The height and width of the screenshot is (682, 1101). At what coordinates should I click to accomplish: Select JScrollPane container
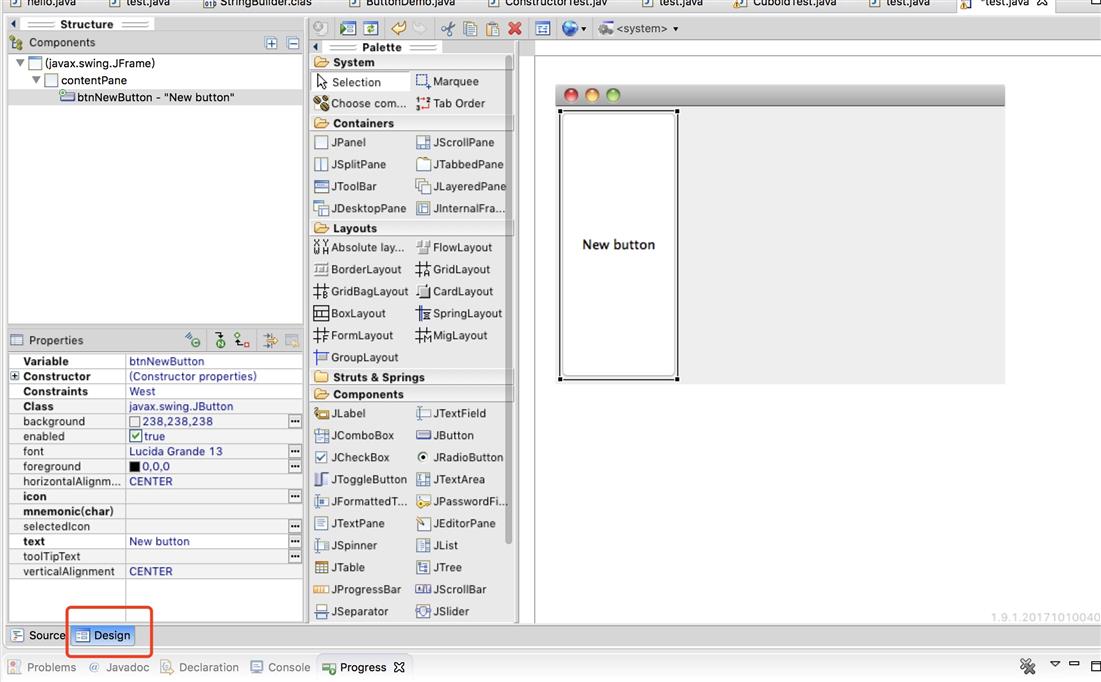pos(455,143)
